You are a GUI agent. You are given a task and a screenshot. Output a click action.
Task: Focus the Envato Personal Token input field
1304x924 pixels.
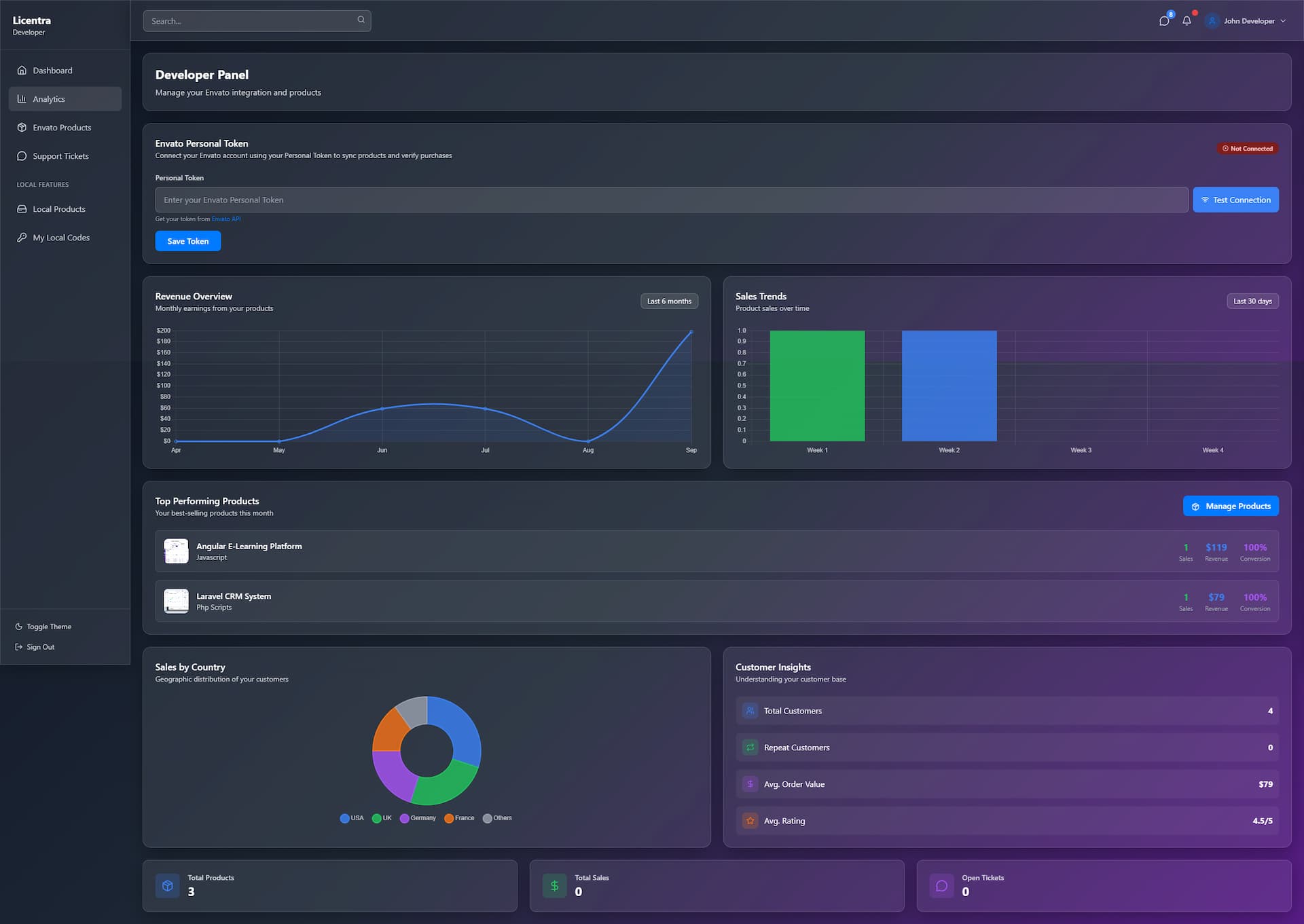671,200
